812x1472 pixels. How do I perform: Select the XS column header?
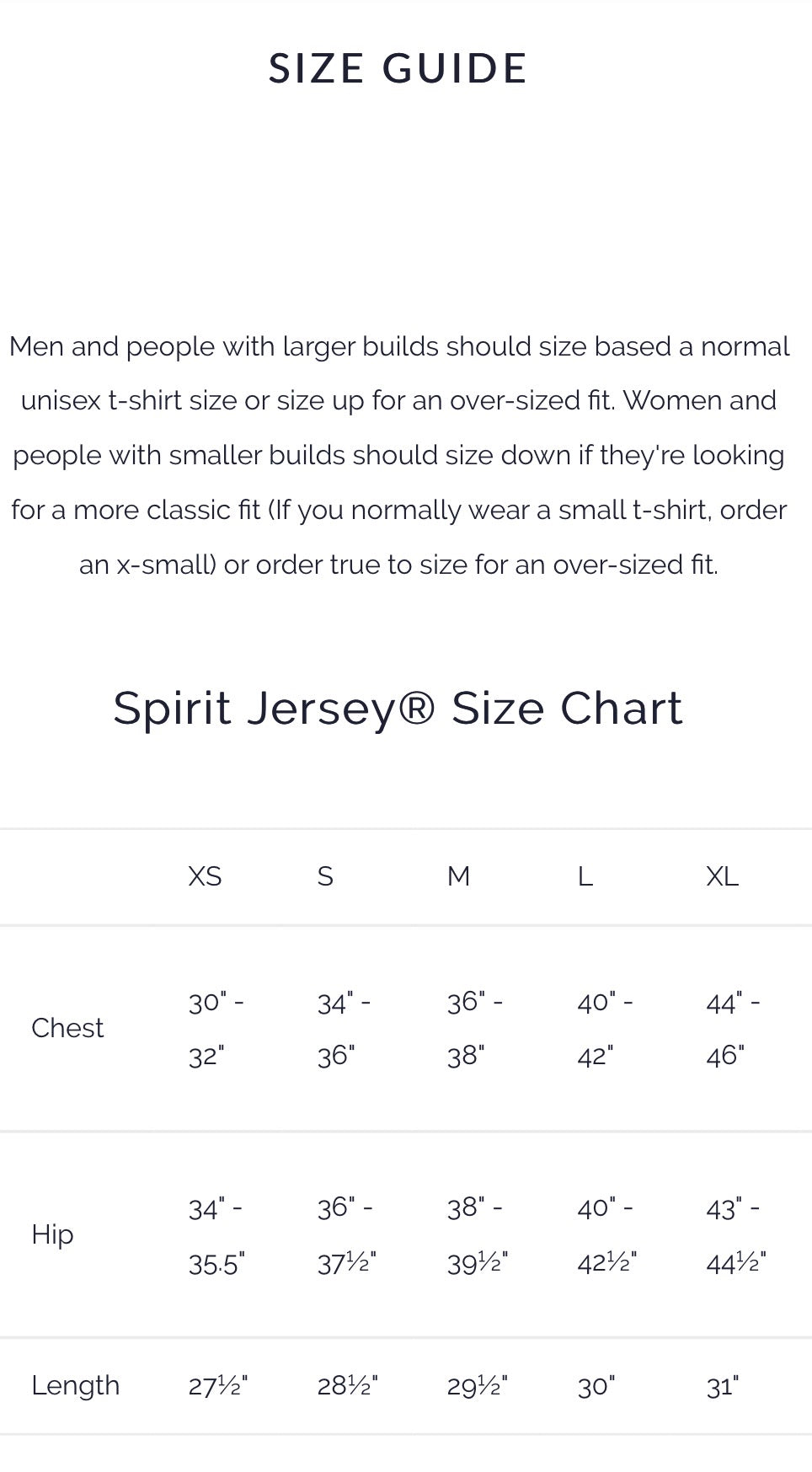(205, 876)
